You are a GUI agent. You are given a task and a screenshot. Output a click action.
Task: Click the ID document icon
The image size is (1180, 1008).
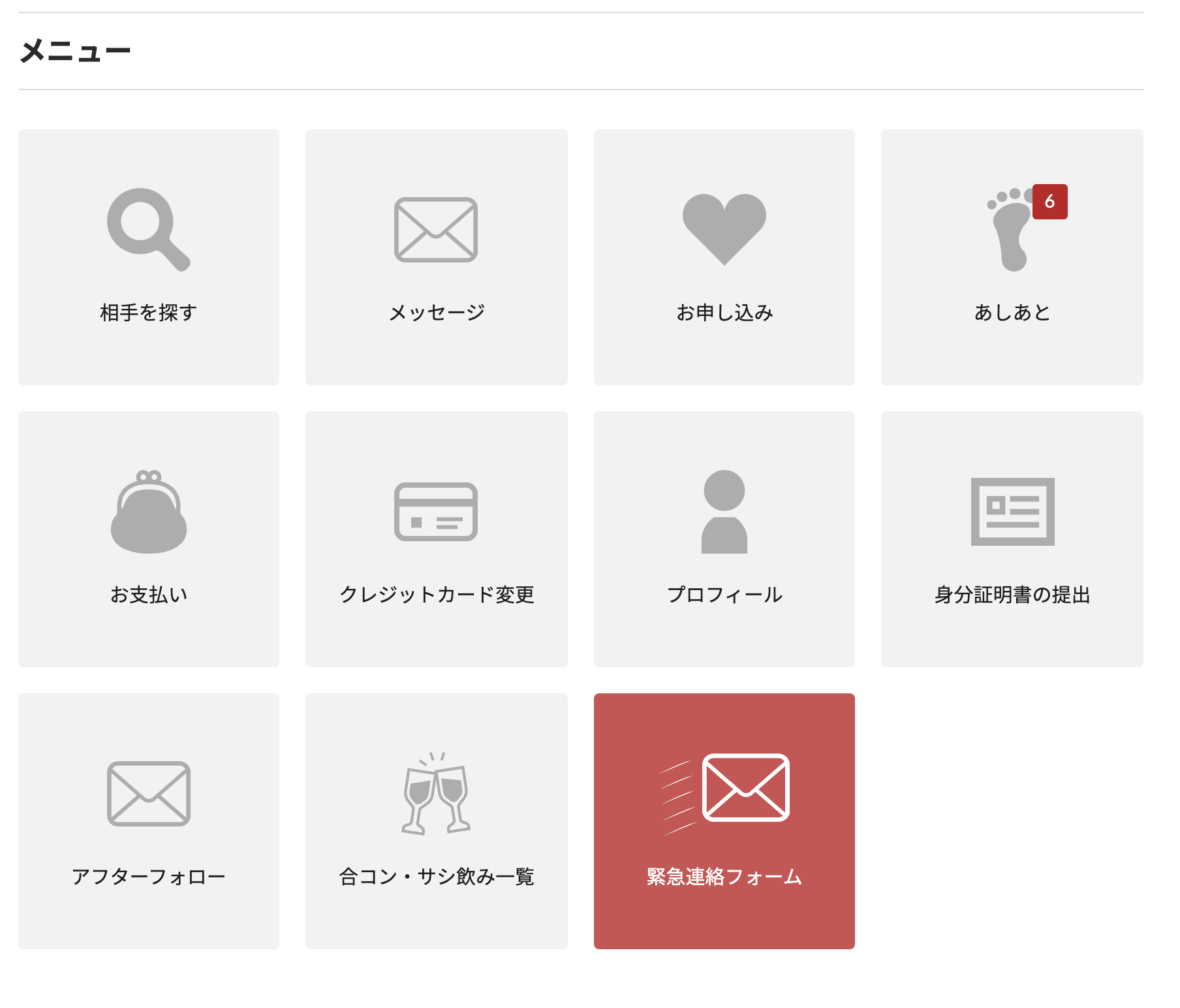click(x=1013, y=512)
